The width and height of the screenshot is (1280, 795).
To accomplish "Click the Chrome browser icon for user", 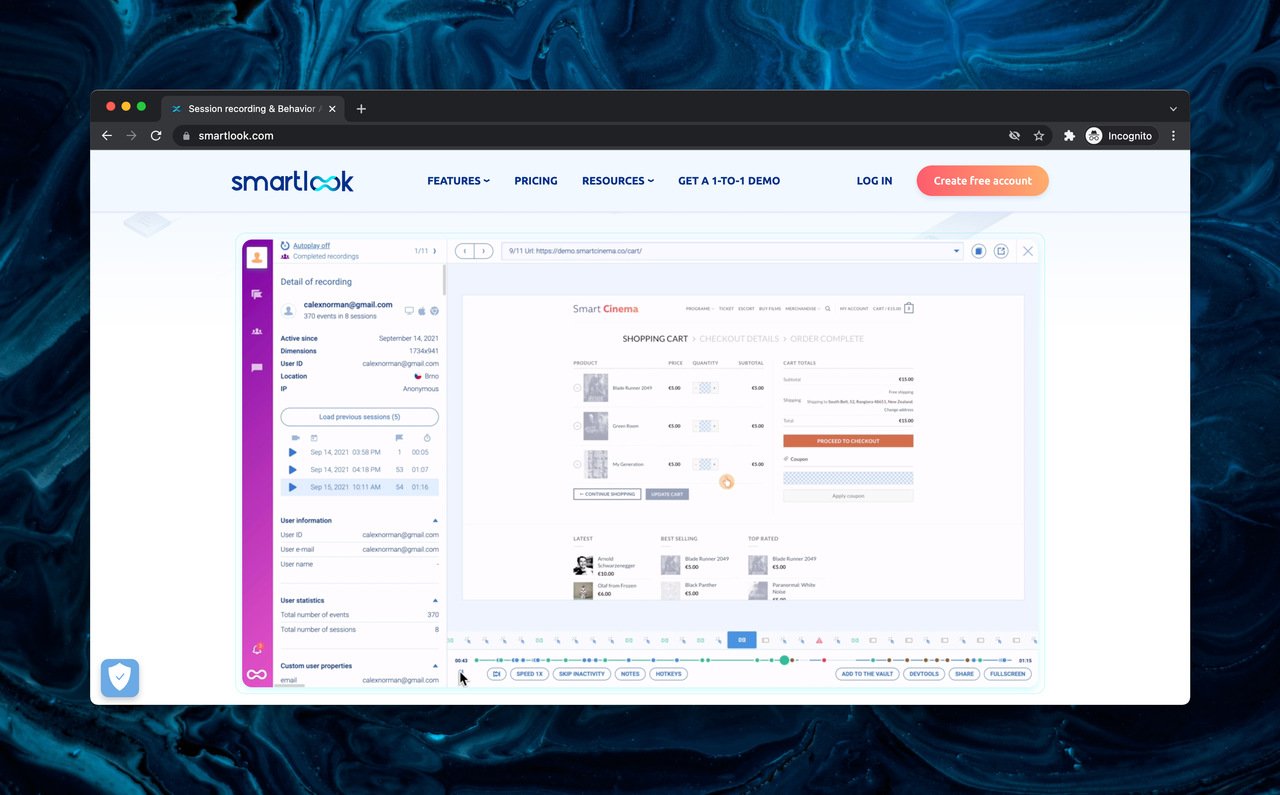I will (434, 311).
